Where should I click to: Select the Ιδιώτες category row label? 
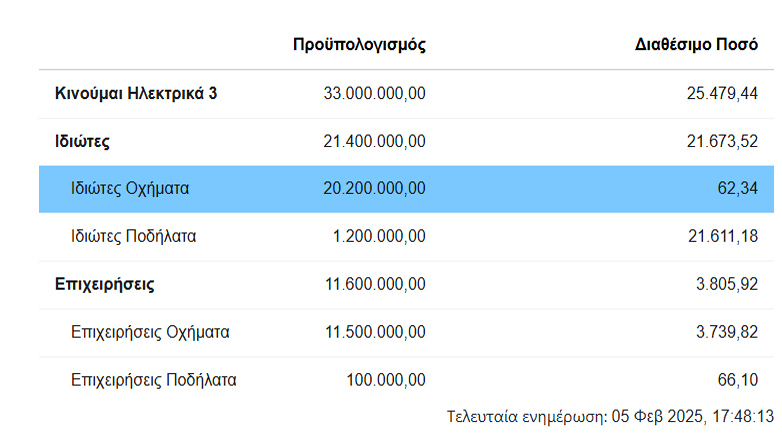tap(82, 142)
